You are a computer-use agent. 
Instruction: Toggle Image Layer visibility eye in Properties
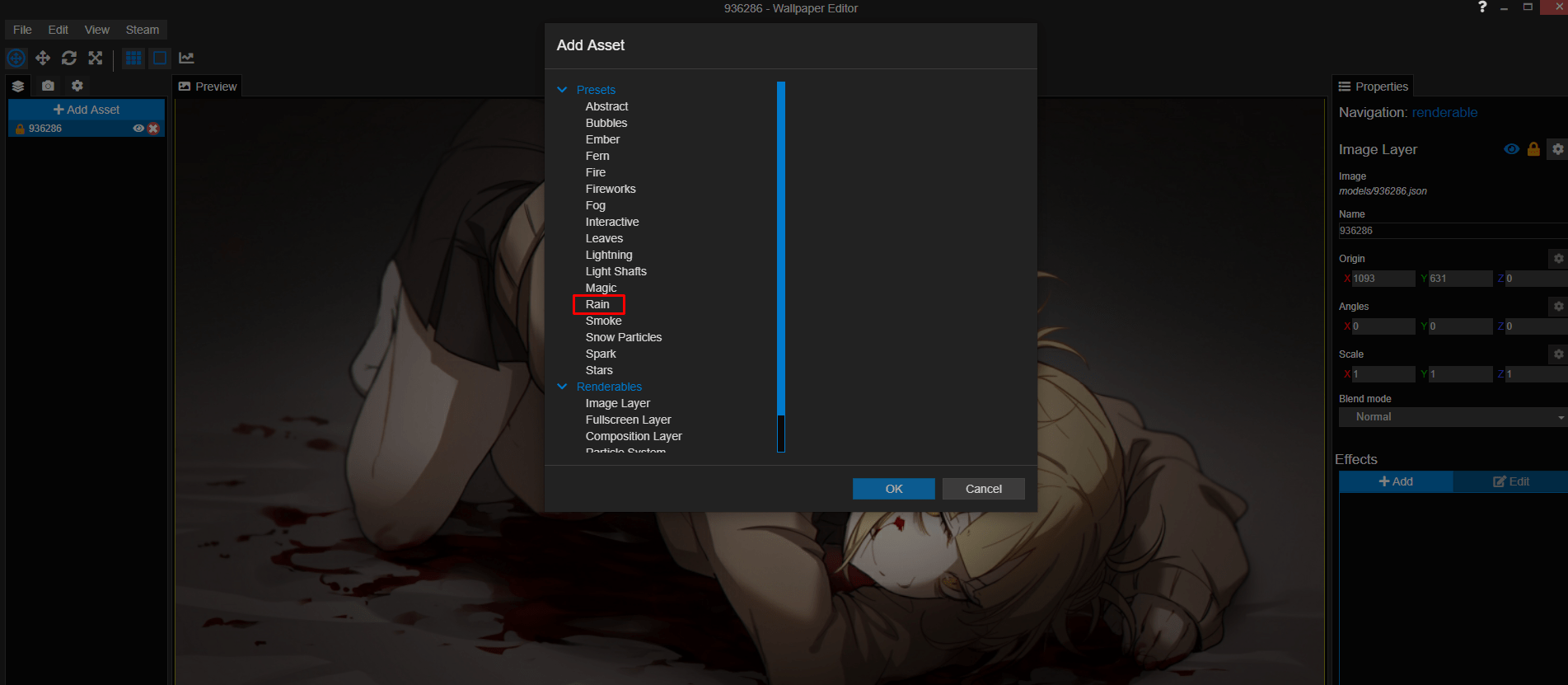(x=1511, y=149)
